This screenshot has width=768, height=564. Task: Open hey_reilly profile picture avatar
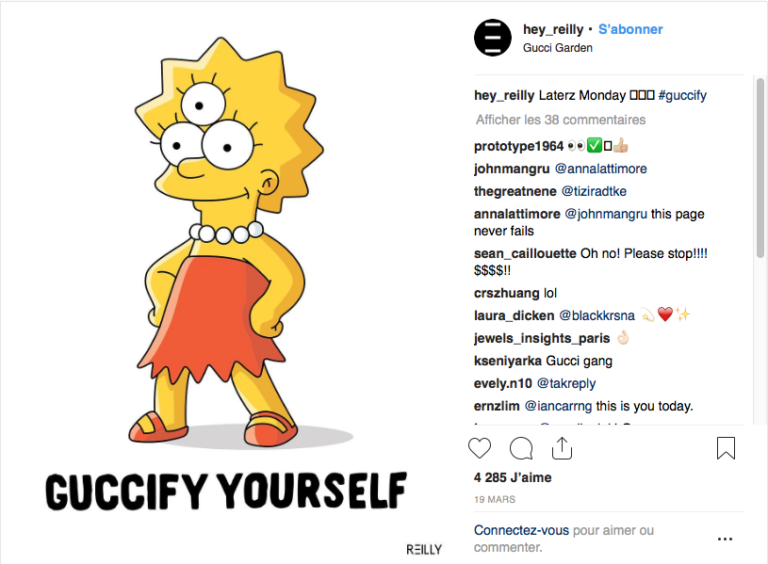click(x=493, y=38)
